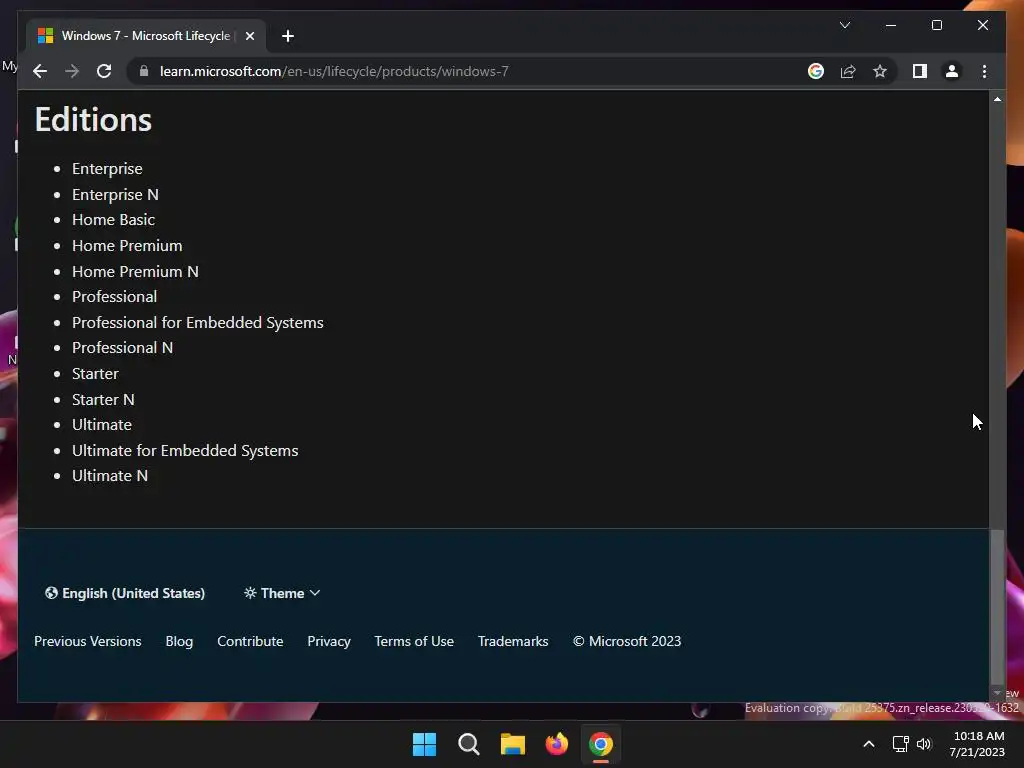Image resolution: width=1024 pixels, height=768 pixels.
Task: Launch File Explorer from taskbar
Action: pos(513,744)
